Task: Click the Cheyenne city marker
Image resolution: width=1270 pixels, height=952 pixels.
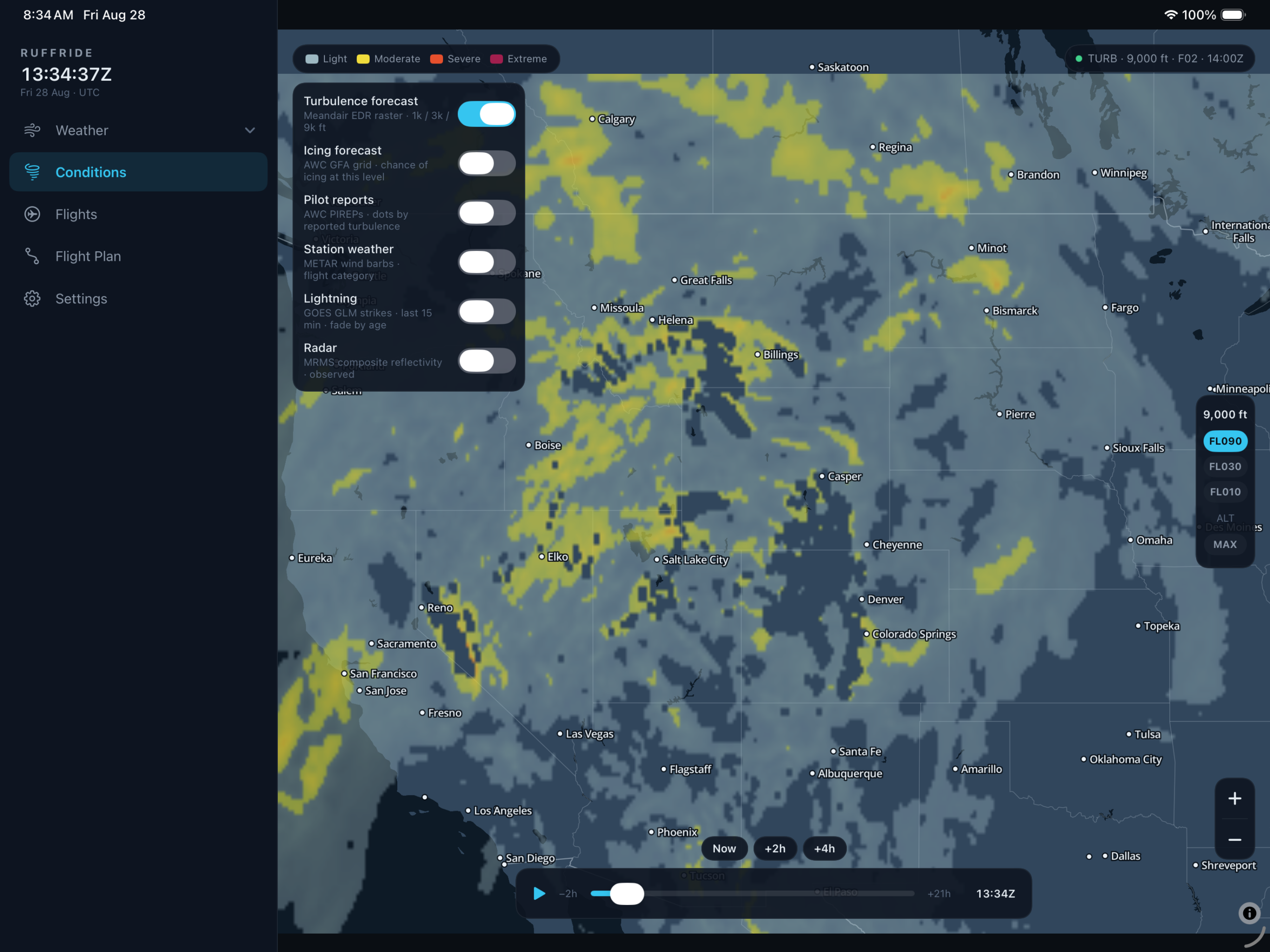Action: pos(867,544)
